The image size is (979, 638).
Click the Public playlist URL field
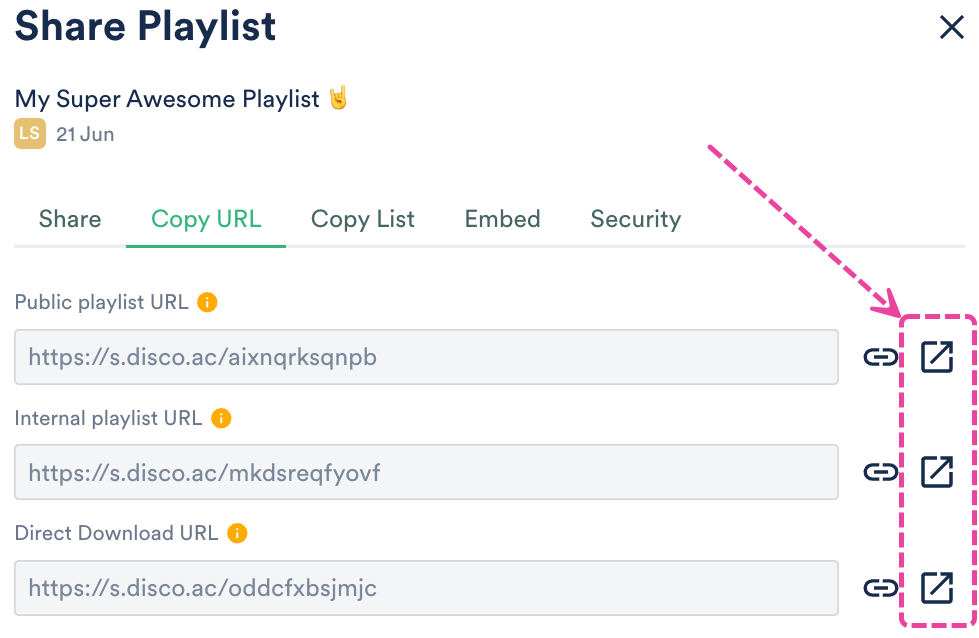coord(426,357)
